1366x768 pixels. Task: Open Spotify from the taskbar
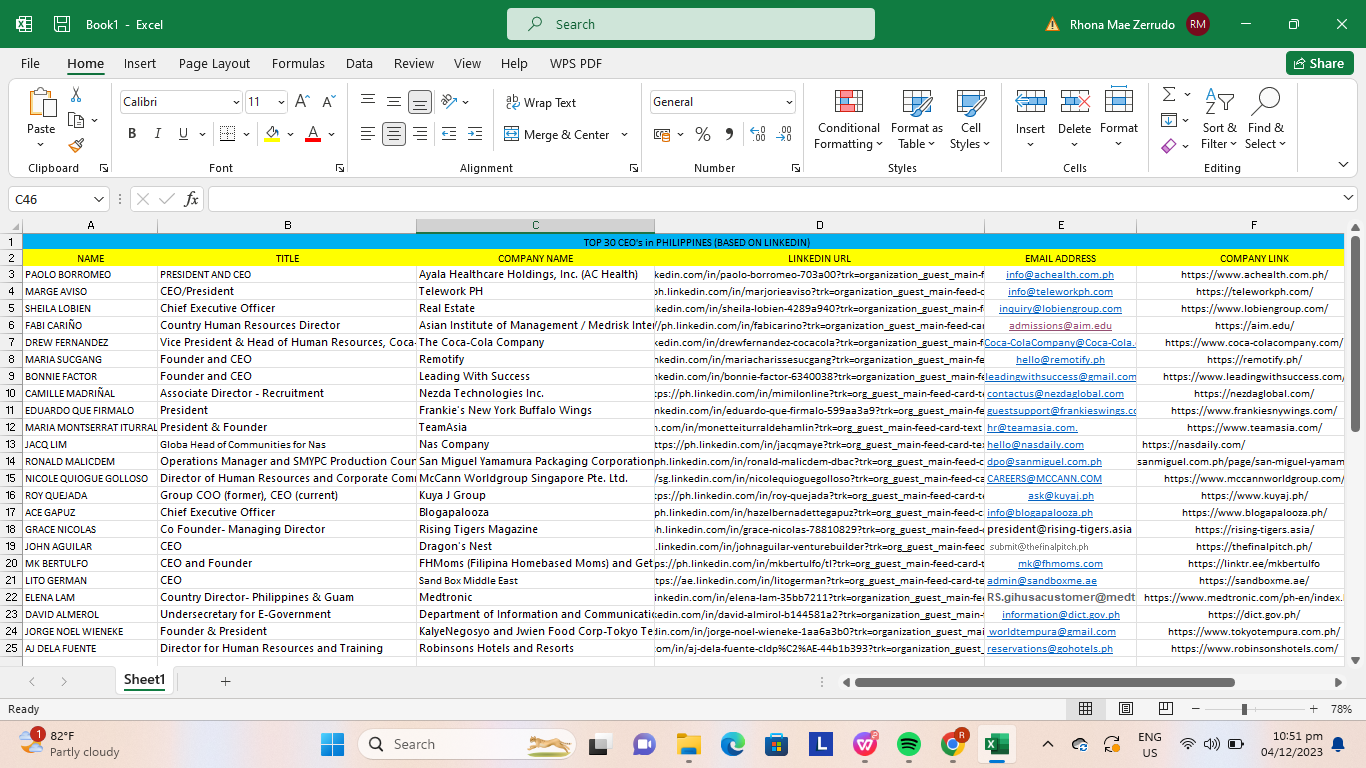pyautogui.click(x=909, y=744)
